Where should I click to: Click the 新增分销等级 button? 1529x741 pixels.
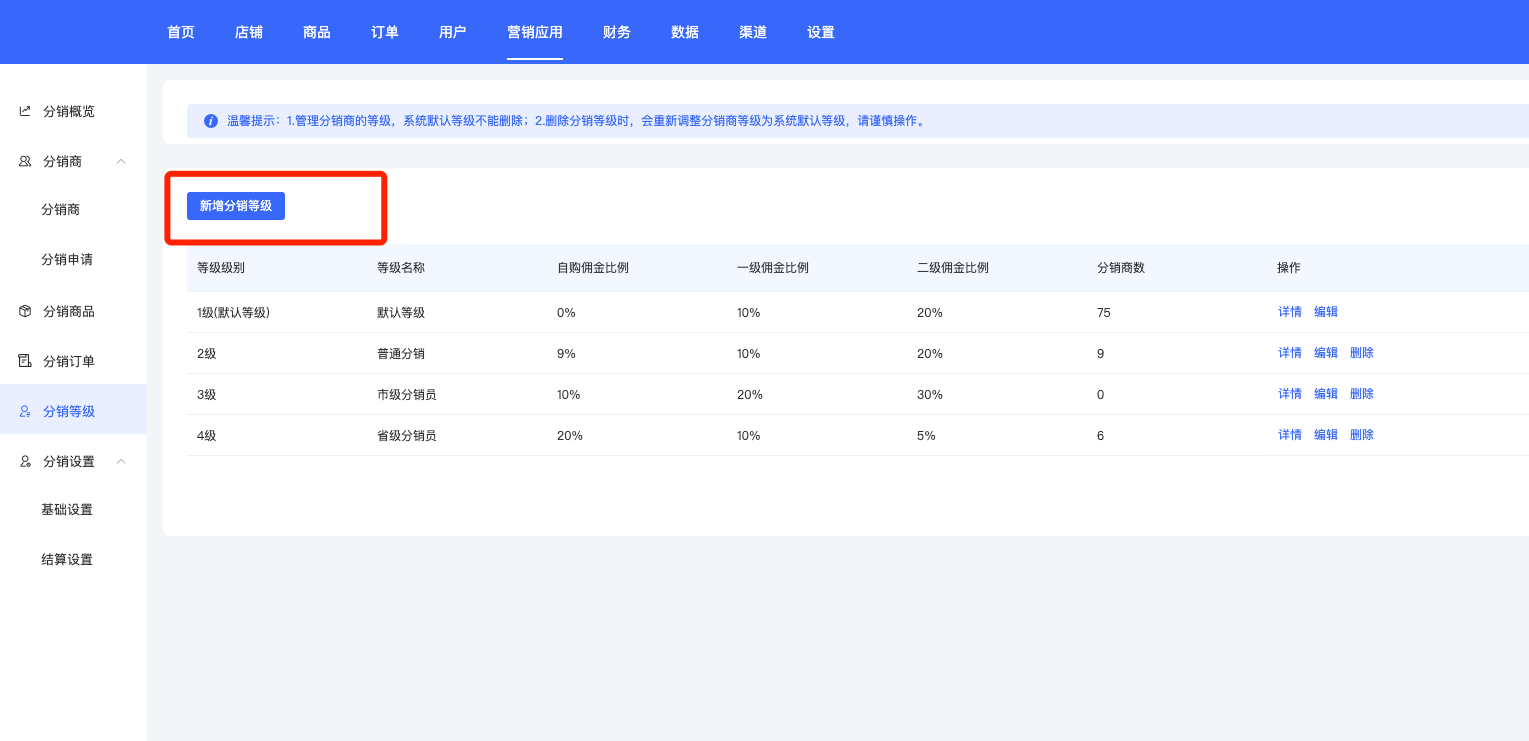pyautogui.click(x=236, y=206)
